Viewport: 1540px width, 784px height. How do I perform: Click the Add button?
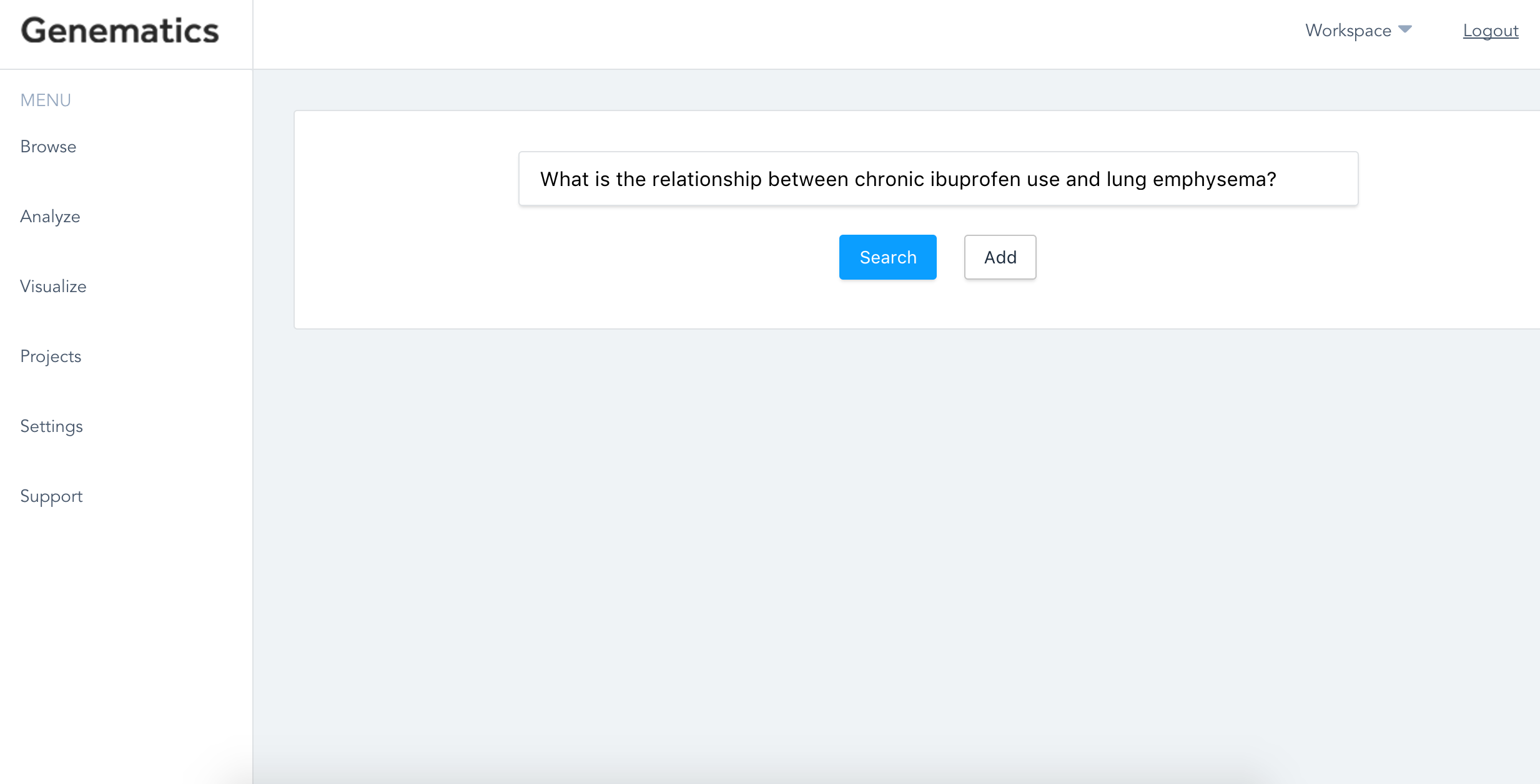click(x=1000, y=257)
